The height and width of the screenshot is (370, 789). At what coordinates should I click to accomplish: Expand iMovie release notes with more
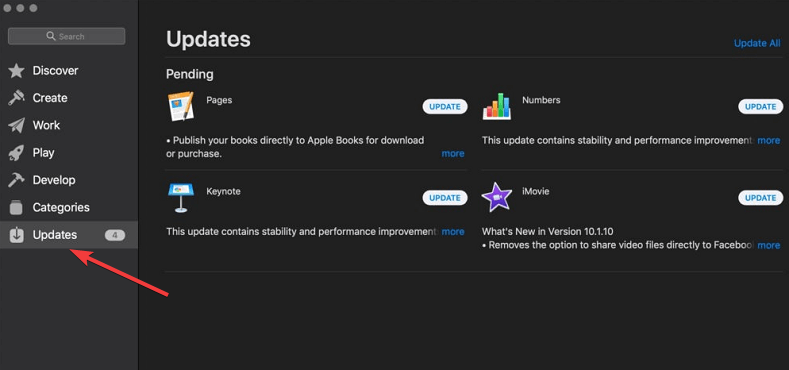pos(769,245)
